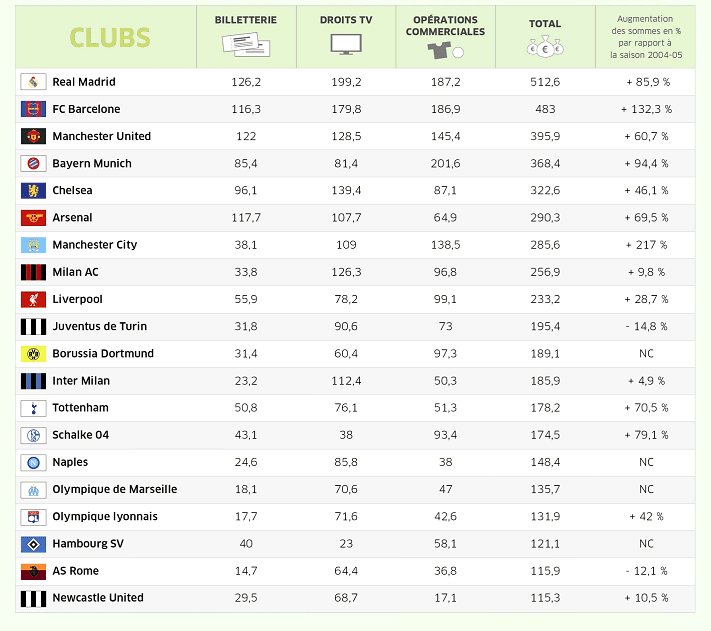
Task: Click the CLUBS column header
Action: pyautogui.click(x=110, y=38)
